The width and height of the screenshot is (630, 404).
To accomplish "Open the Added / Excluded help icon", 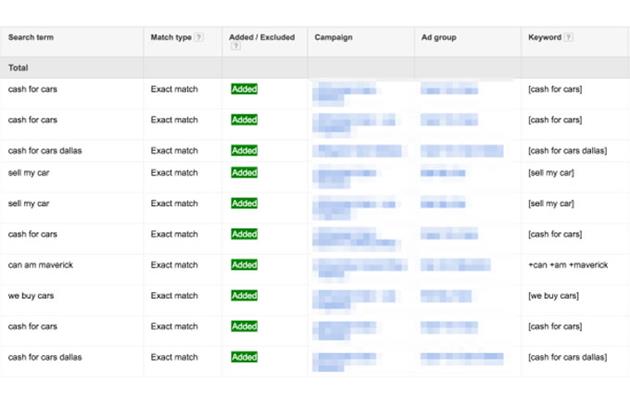I will pyautogui.click(x=235, y=46).
